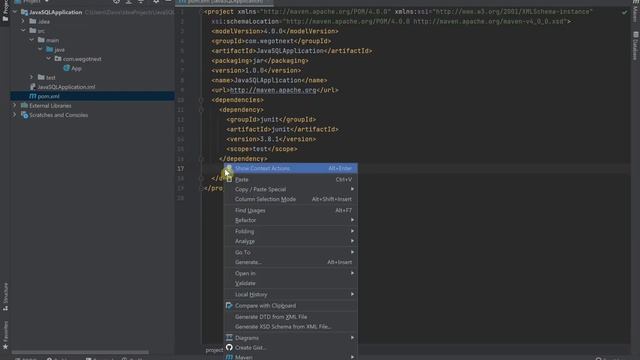Click the Scratches and Consoles icon
Viewport: 640px width, 360px height.
coord(24,115)
